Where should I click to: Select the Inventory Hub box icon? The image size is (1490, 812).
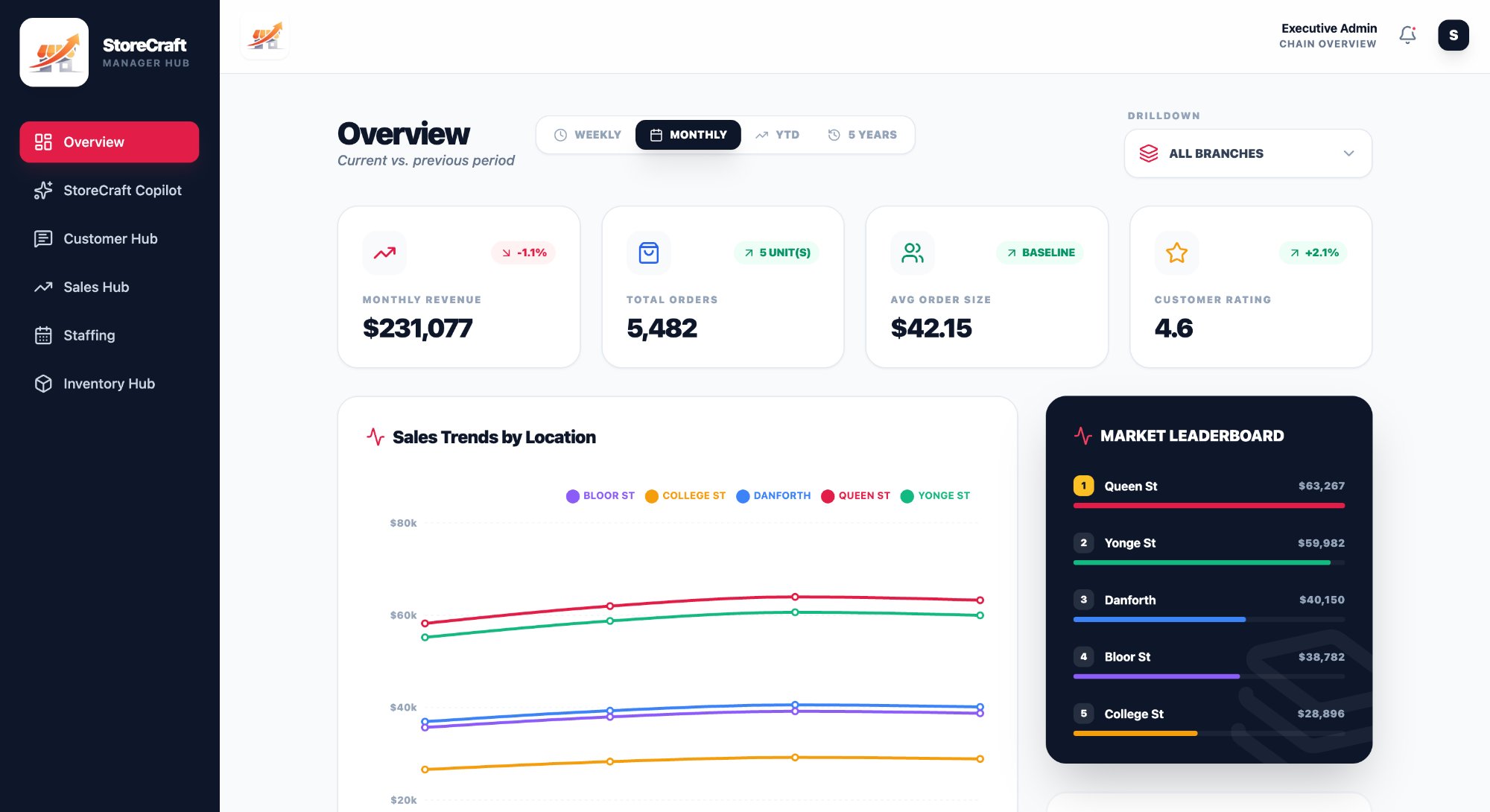click(42, 384)
